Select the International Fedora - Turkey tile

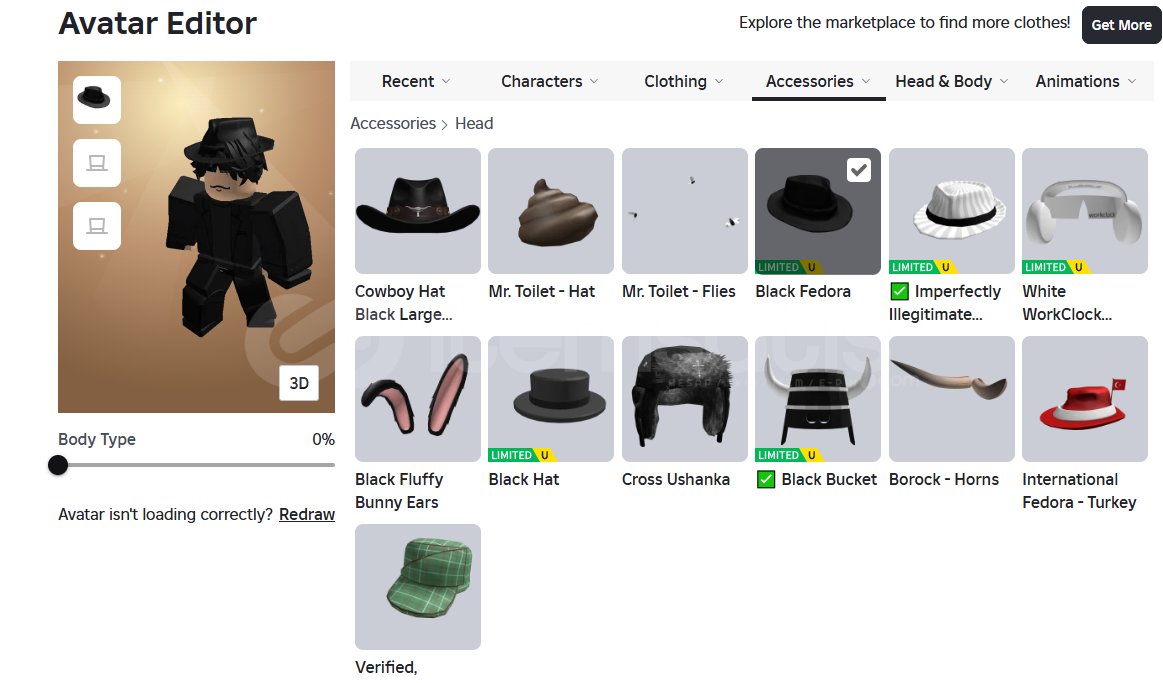[1085, 399]
